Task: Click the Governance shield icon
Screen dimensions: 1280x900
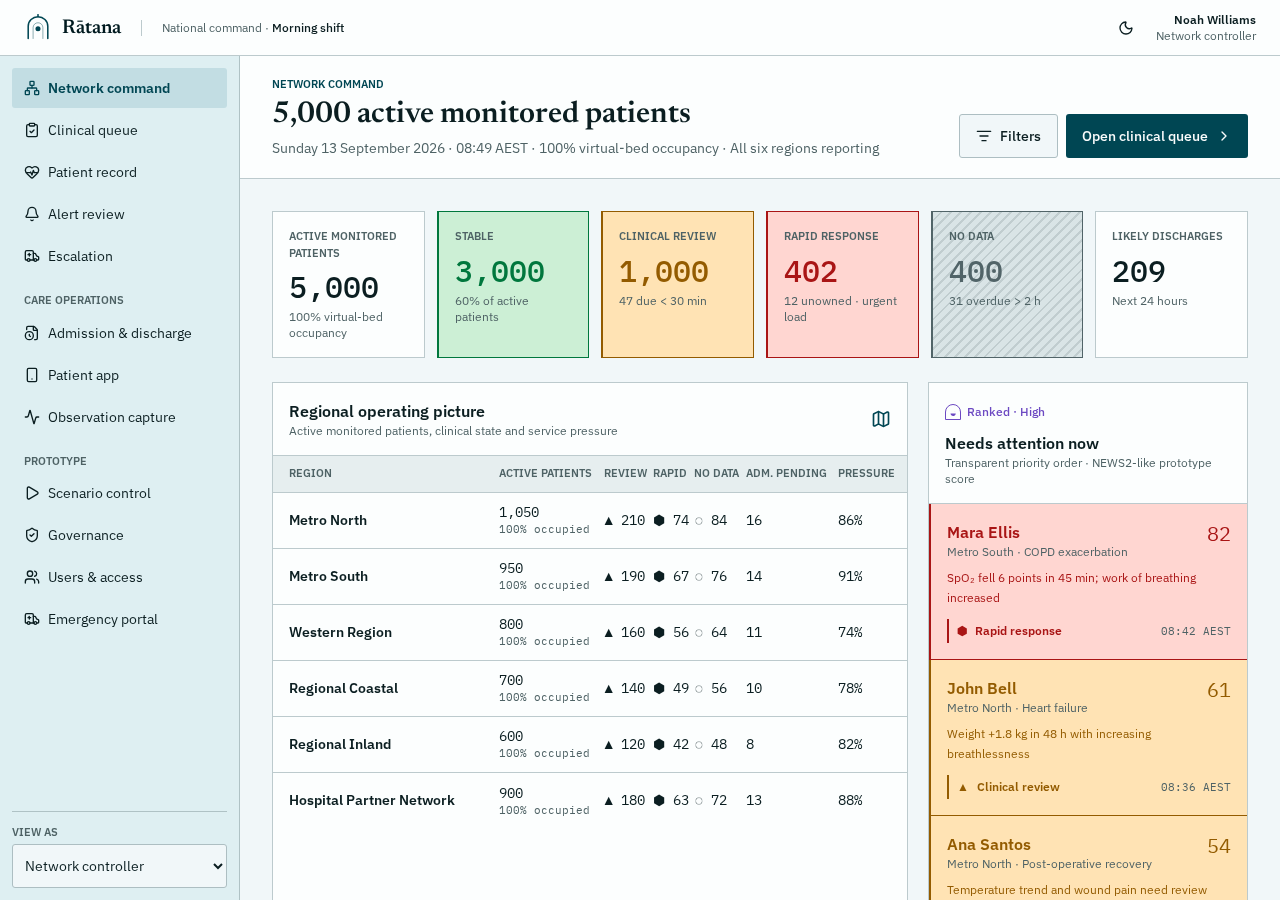Action: [x=32, y=535]
